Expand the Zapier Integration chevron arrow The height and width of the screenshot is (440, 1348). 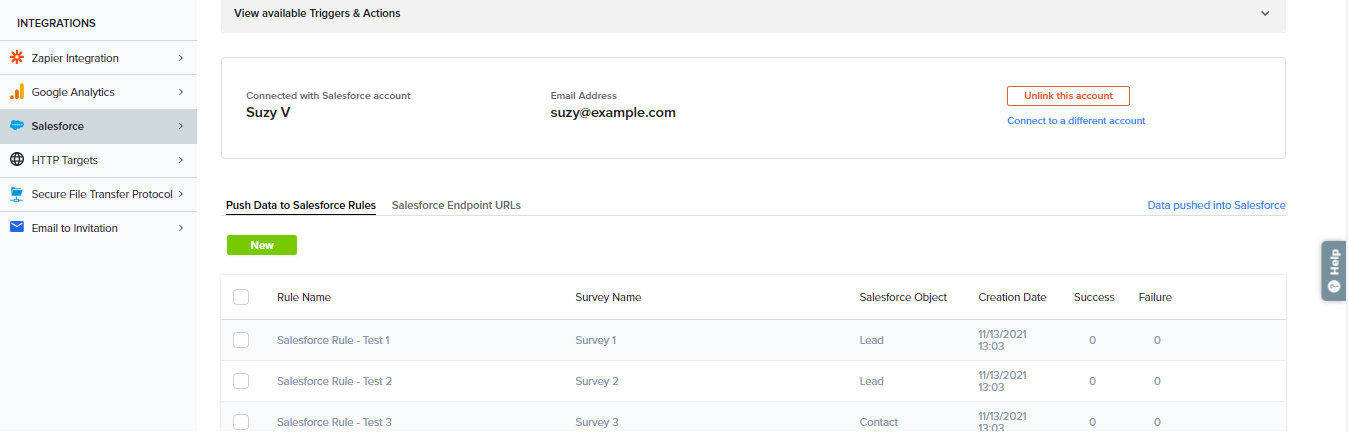[x=180, y=58]
